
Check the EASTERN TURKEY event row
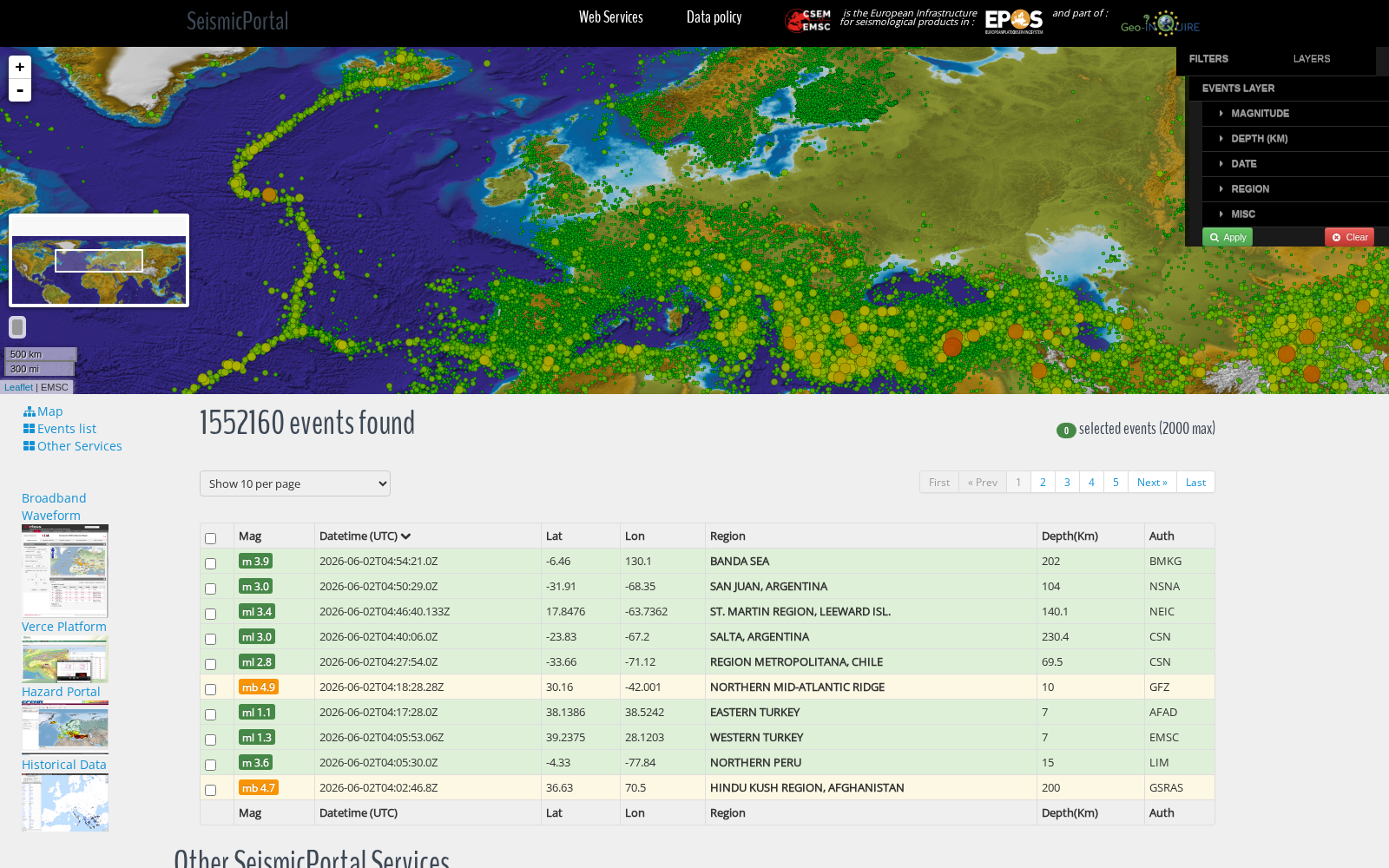coord(210,714)
